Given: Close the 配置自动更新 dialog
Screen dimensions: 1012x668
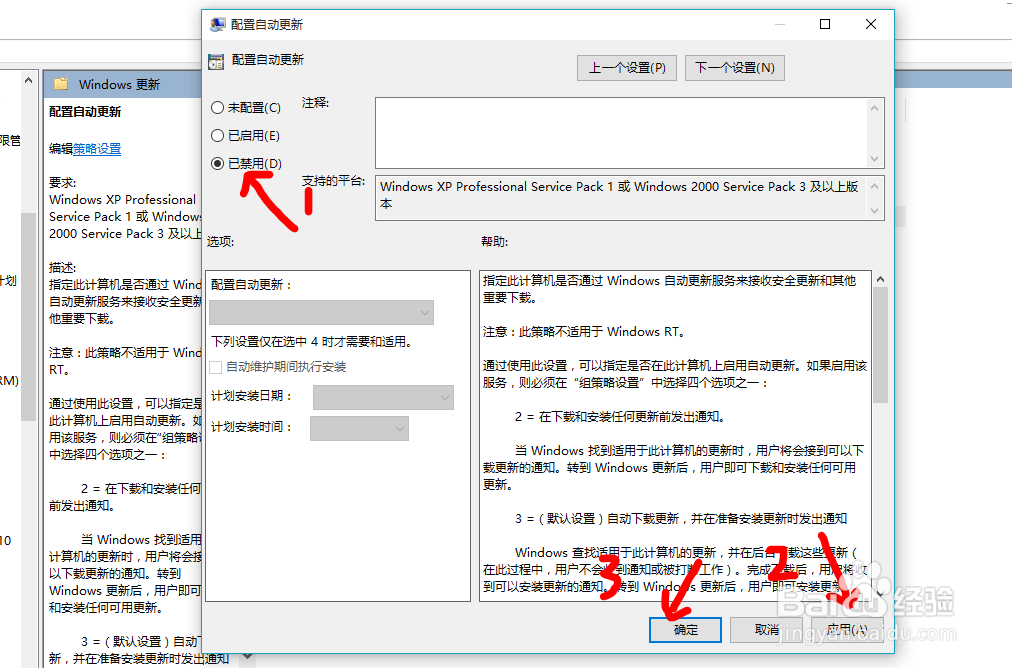Looking at the screenshot, I should coord(871,25).
